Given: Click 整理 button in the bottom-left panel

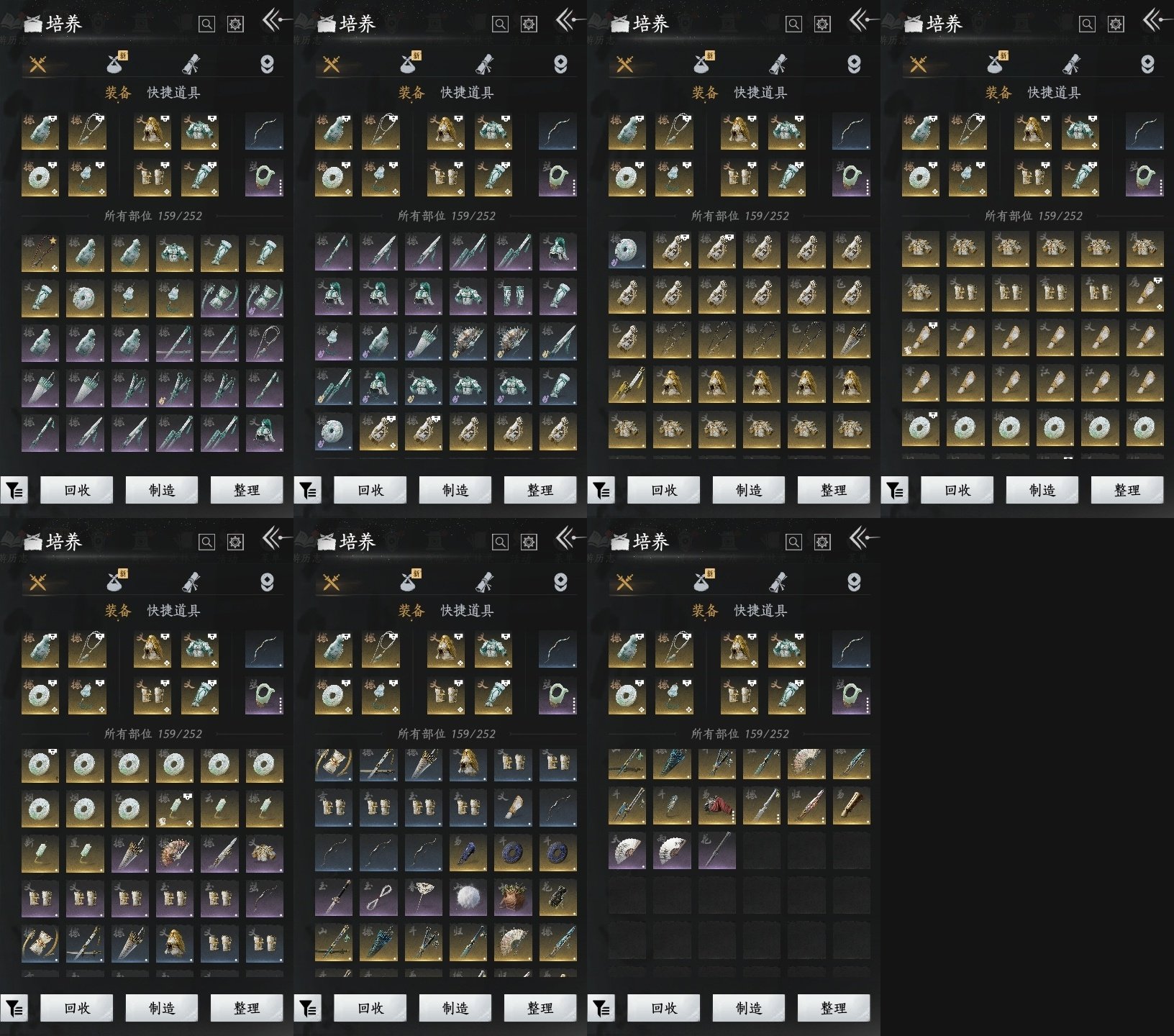Looking at the screenshot, I should tap(247, 1008).
